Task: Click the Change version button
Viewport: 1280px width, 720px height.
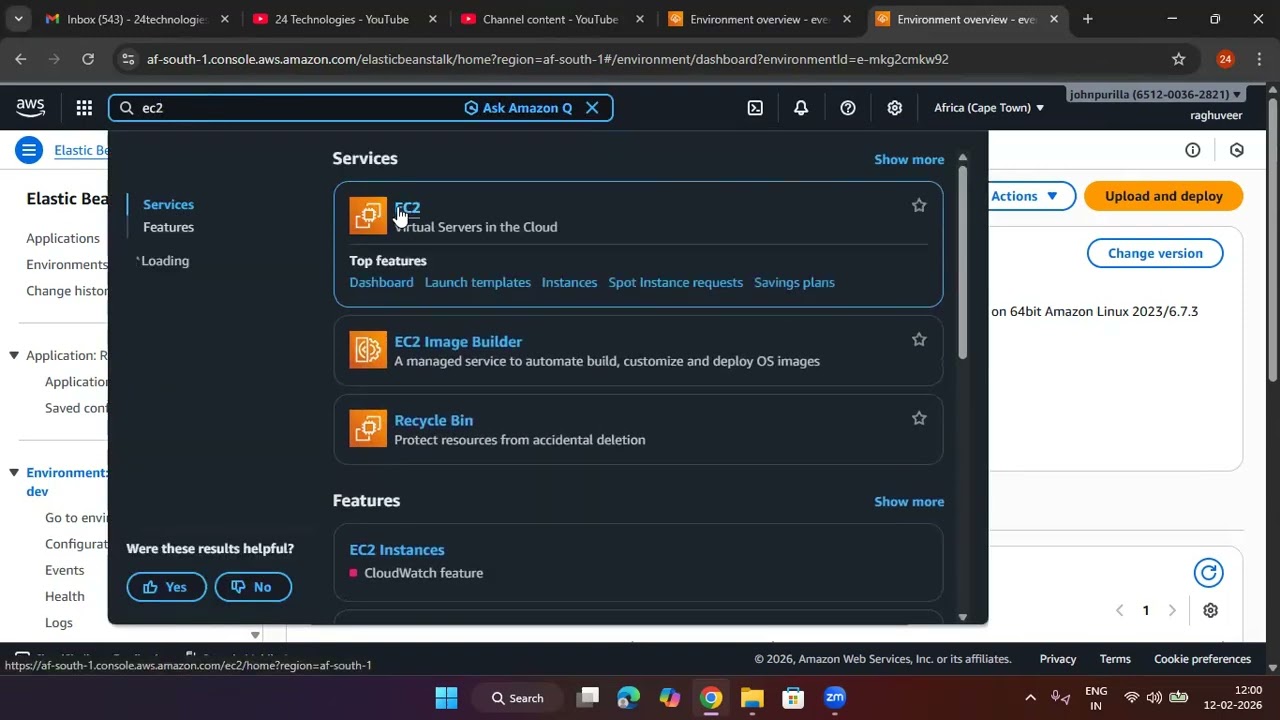Action: click(1155, 253)
